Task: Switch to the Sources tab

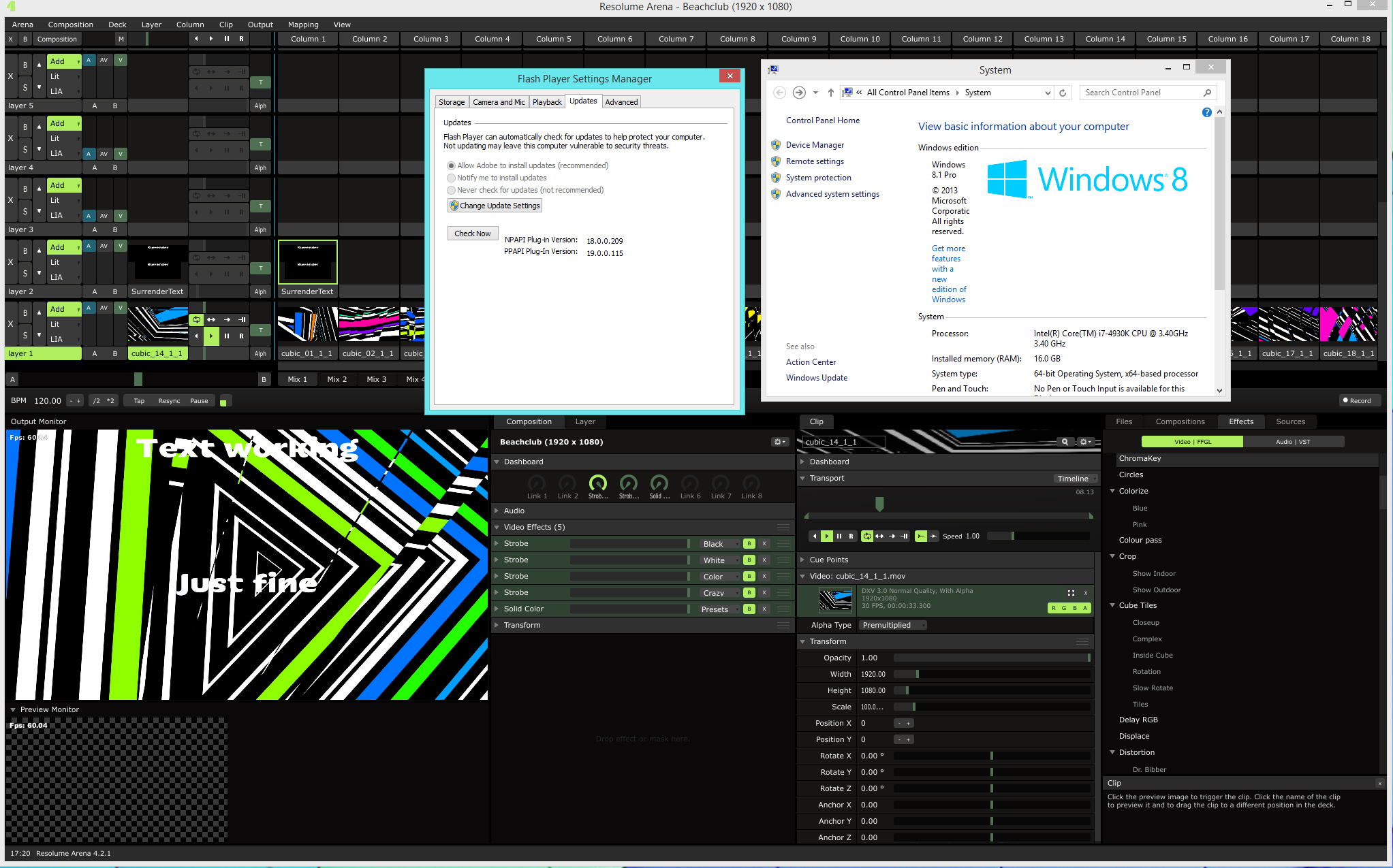Action: coord(1290,421)
